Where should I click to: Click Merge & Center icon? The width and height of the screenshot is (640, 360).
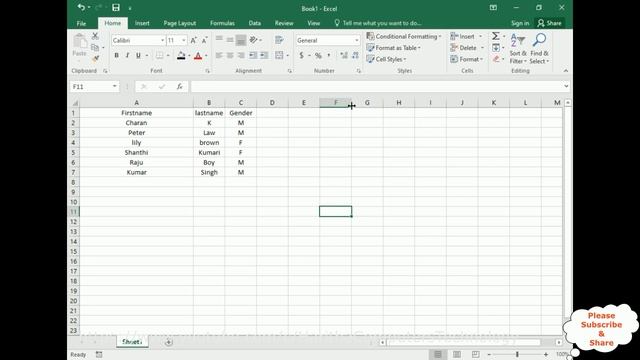tap(279, 56)
